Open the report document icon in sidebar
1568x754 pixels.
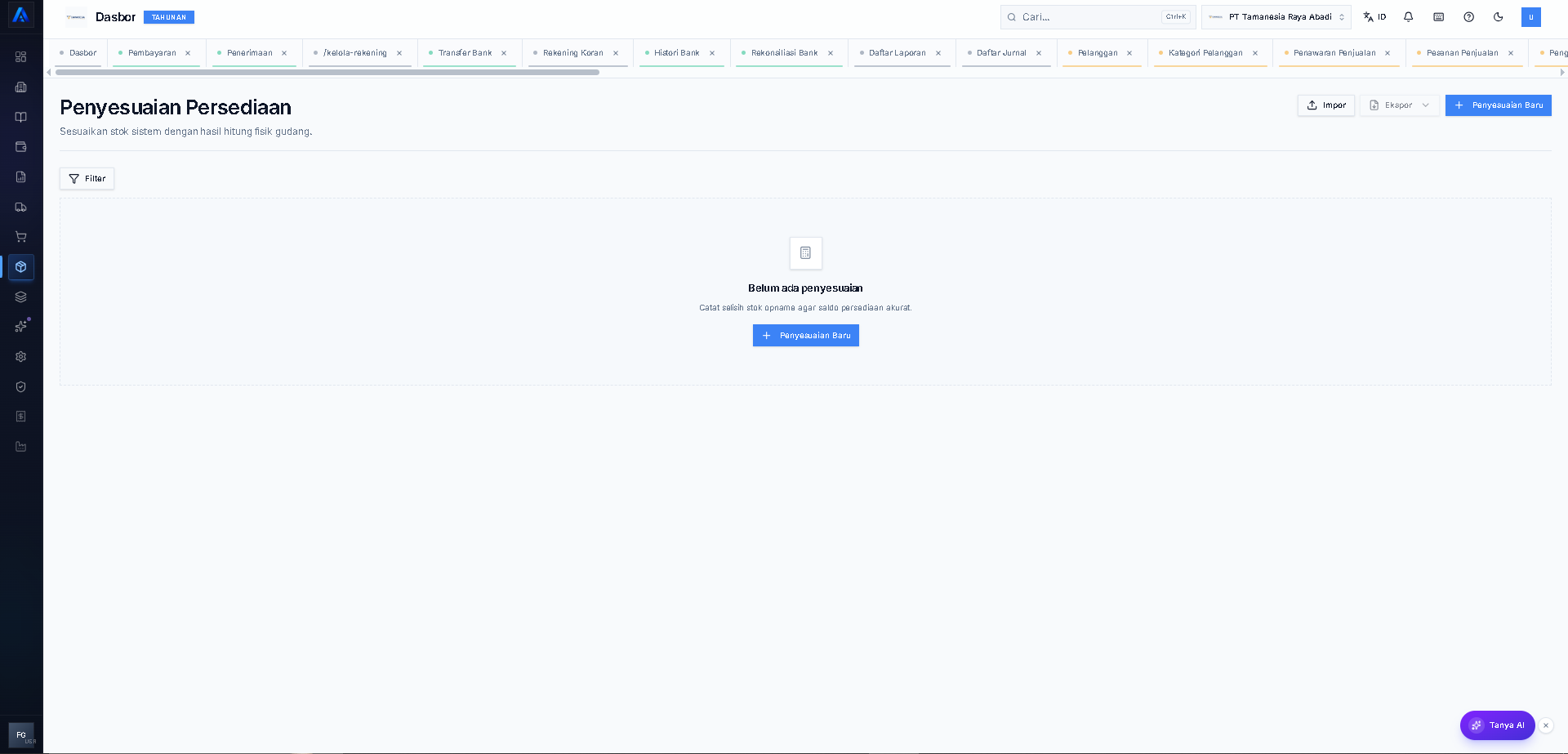21,177
